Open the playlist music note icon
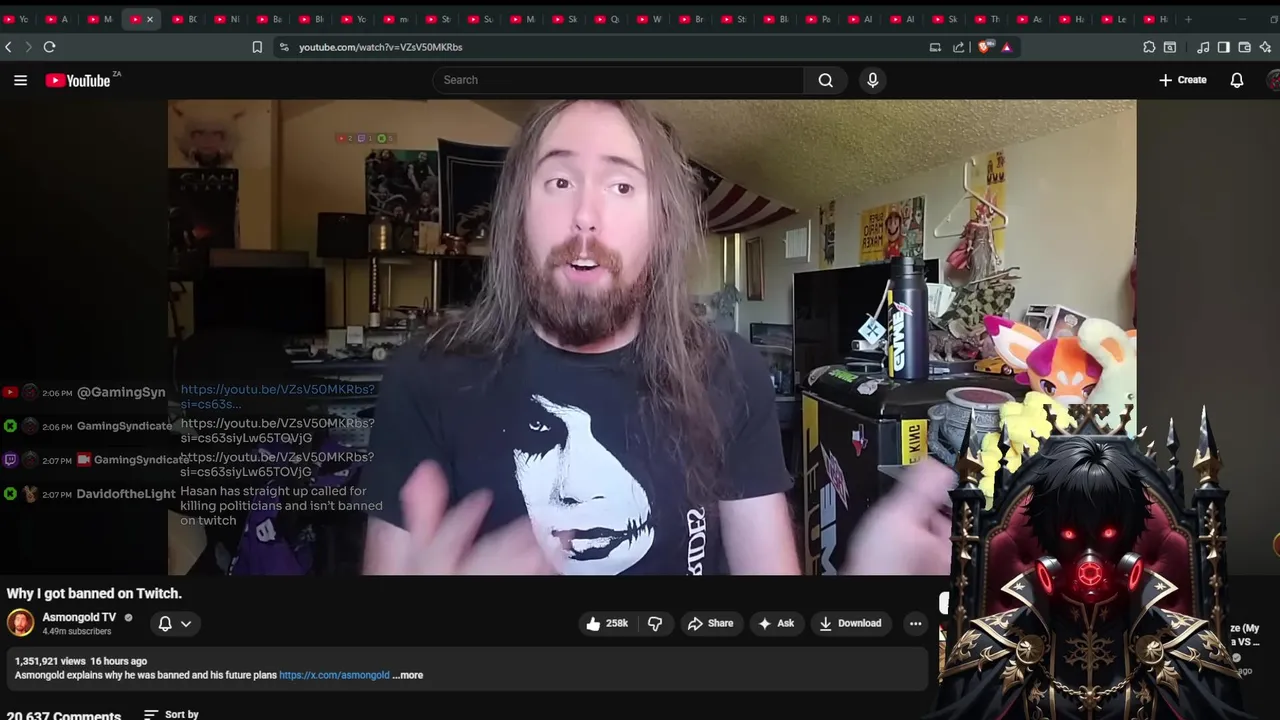 pos(1203,47)
